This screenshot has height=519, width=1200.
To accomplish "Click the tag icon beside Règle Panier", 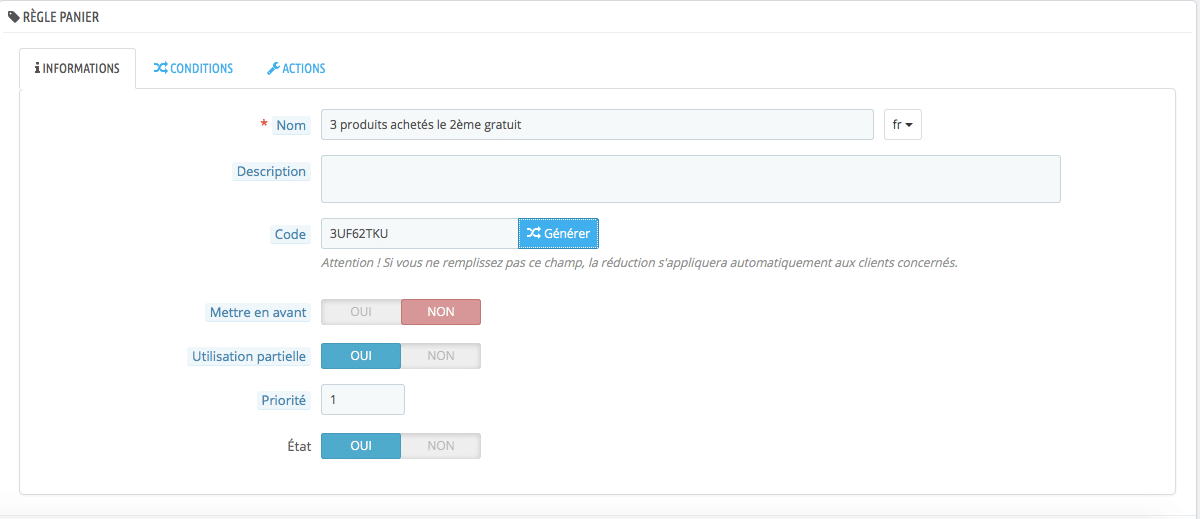I will coord(14,17).
